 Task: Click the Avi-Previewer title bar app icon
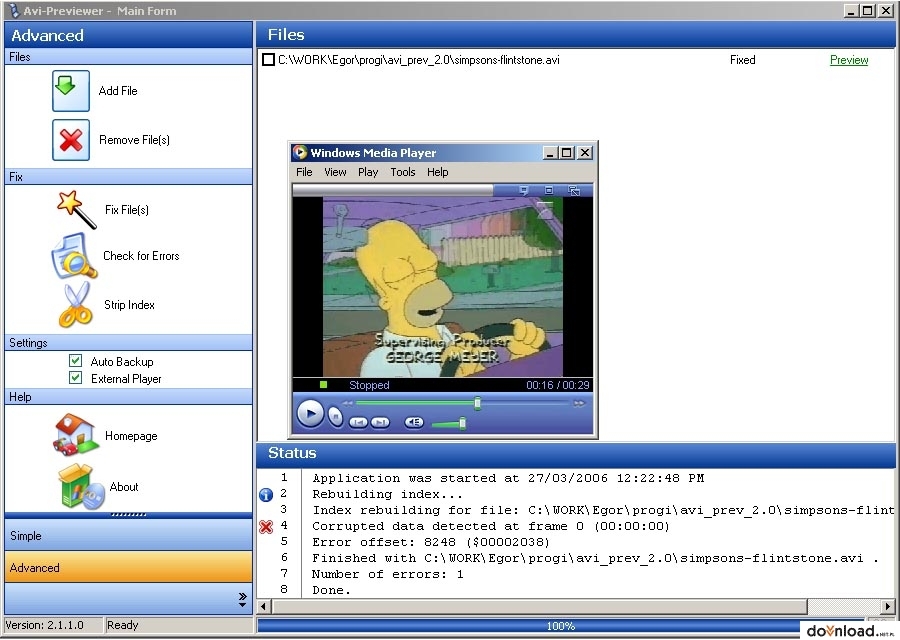[x=14, y=10]
